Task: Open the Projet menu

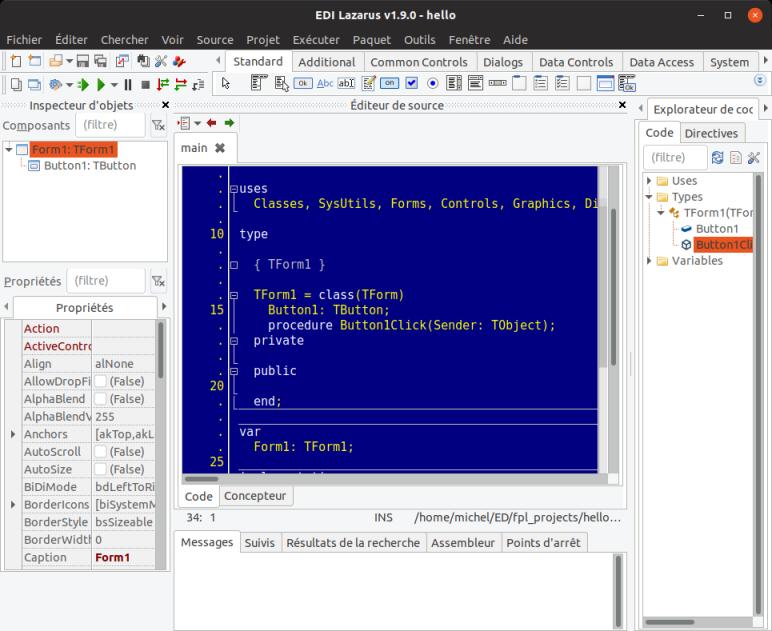Action: (x=263, y=40)
